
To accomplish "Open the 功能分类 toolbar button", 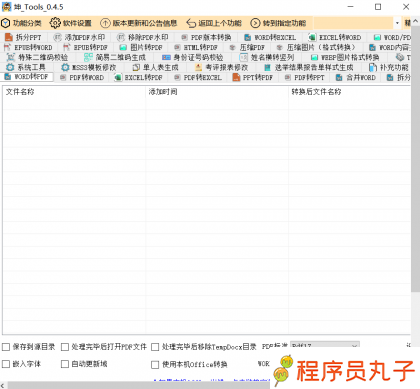I will pos(22,23).
